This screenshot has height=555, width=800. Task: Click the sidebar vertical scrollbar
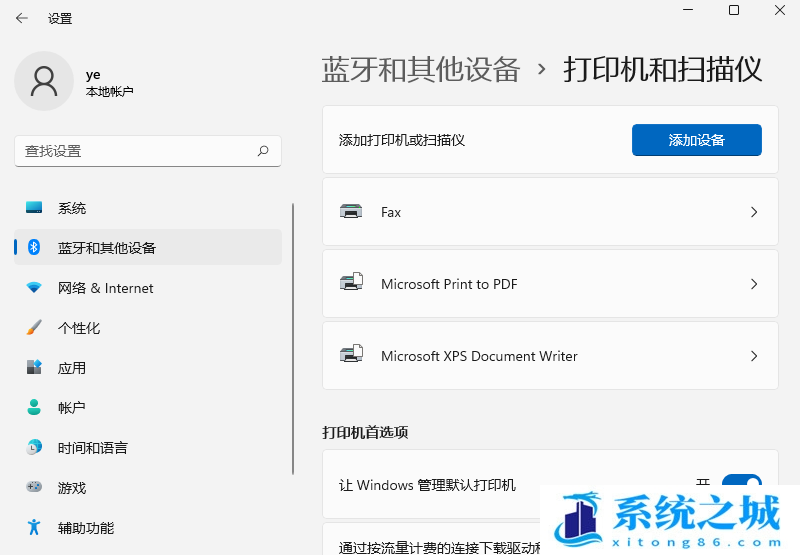[293, 340]
